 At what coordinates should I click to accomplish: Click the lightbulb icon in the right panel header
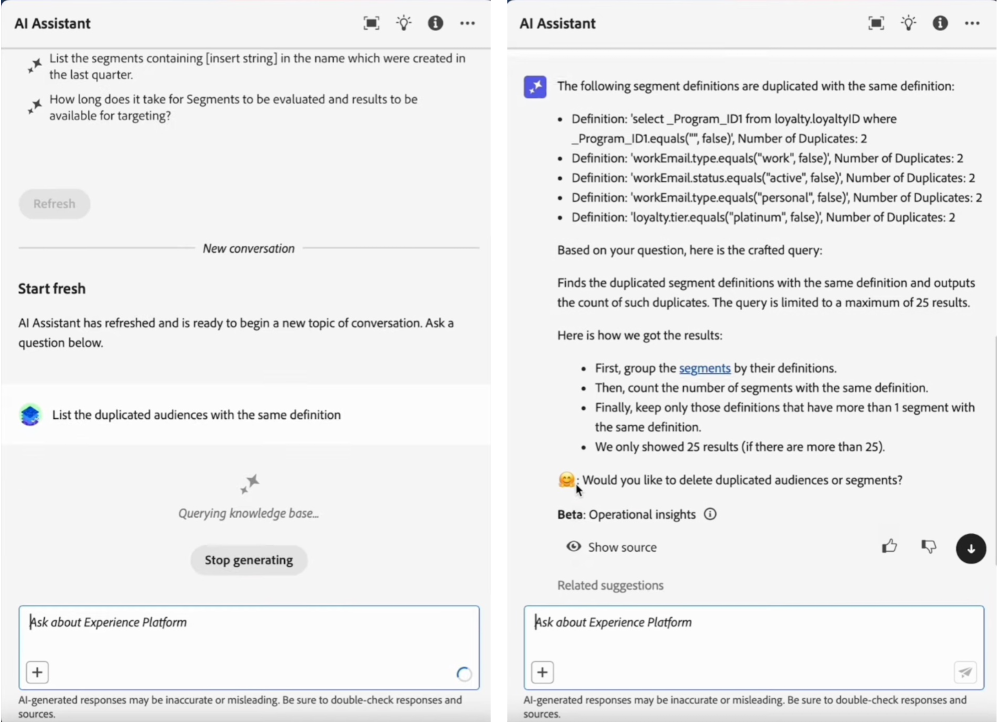click(x=909, y=23)
